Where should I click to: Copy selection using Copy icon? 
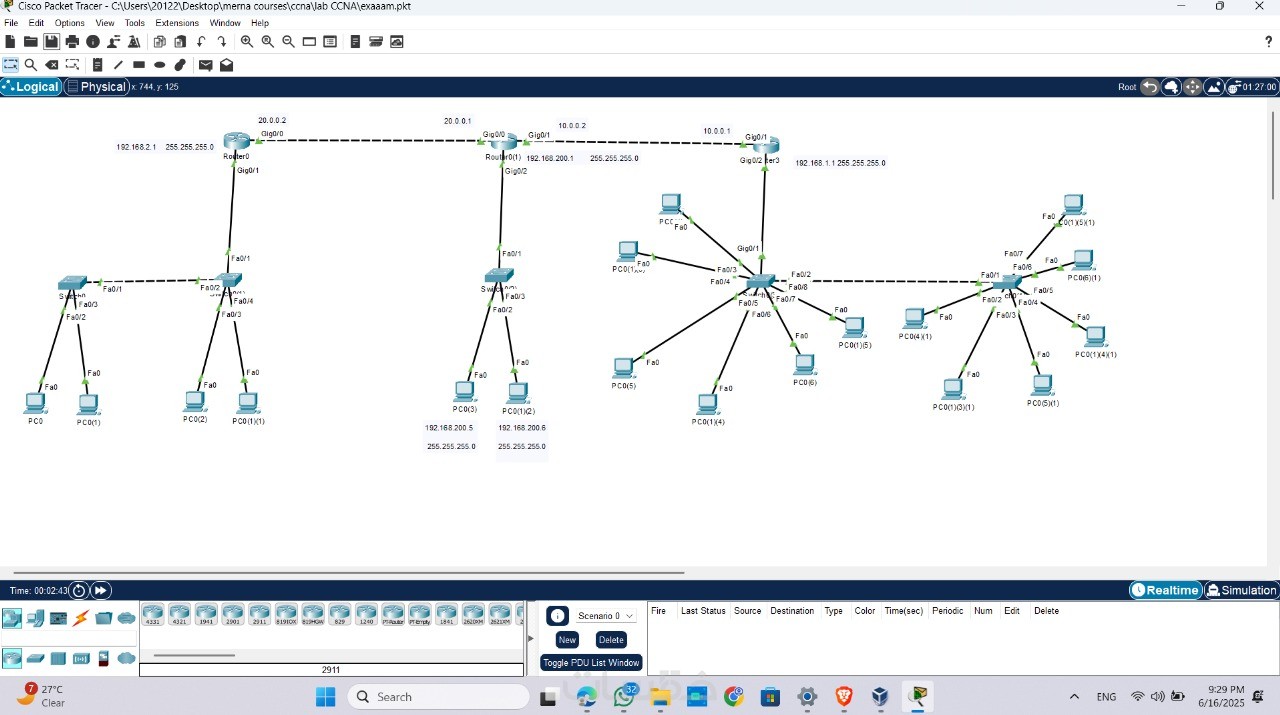pos(159,42)
